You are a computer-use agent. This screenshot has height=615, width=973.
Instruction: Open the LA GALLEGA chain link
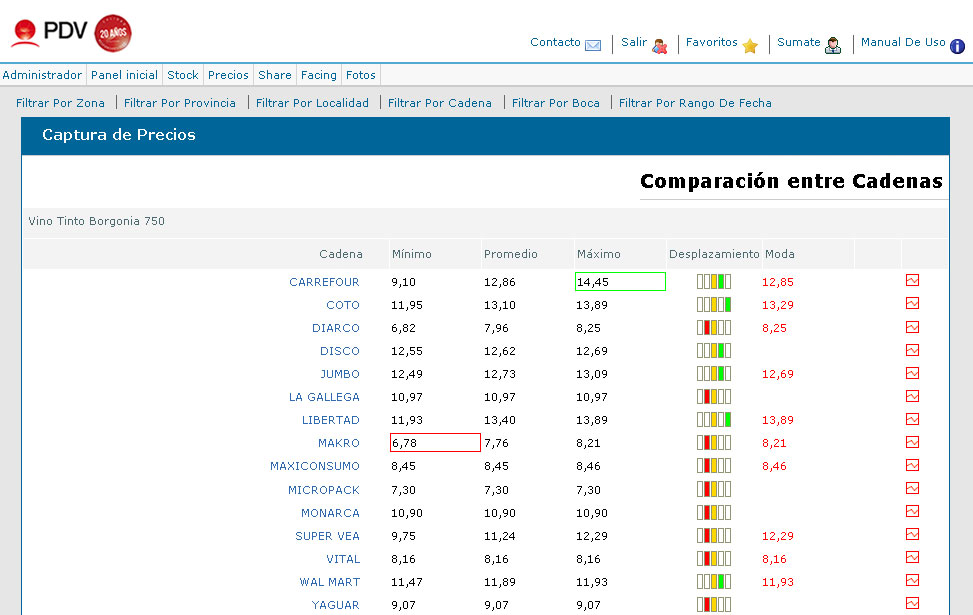pyautogui.click(x=324, y=397)
